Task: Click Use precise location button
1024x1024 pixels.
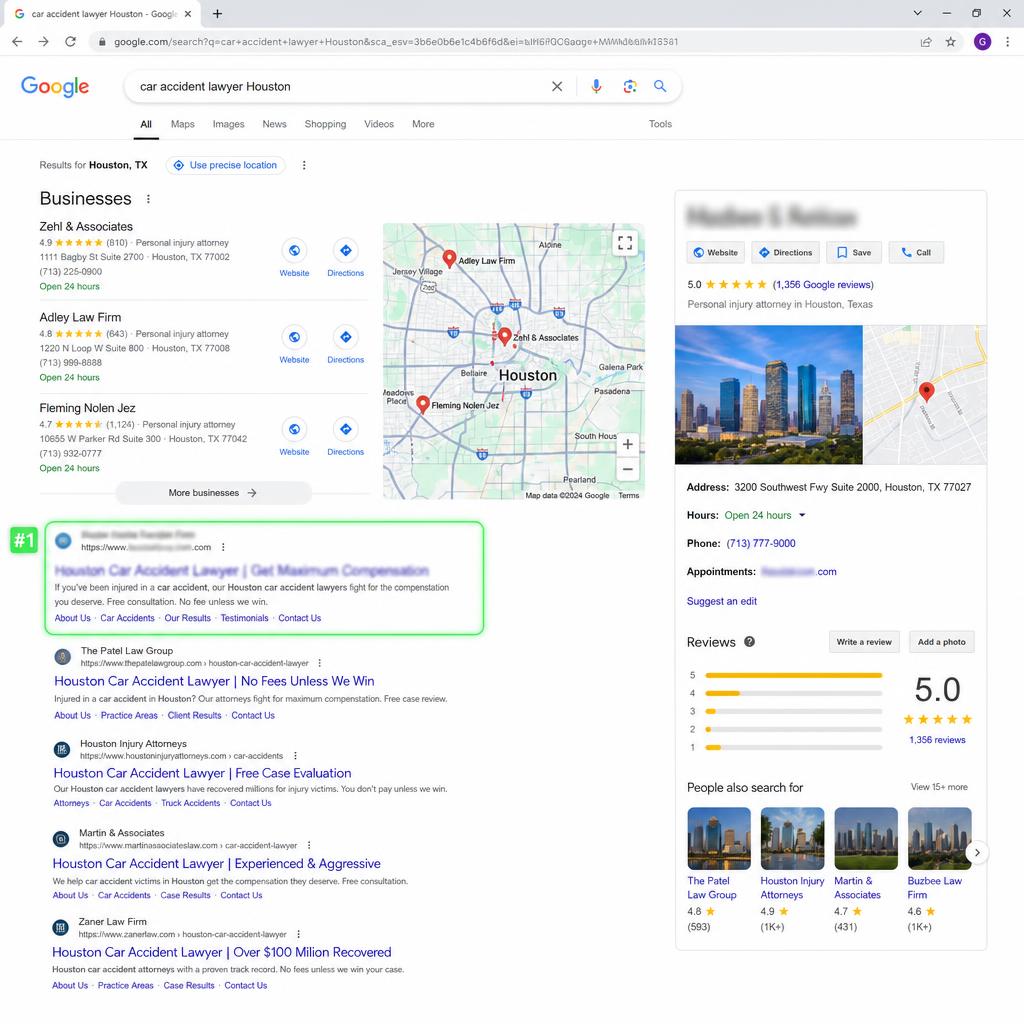Action: pos(226,165)
